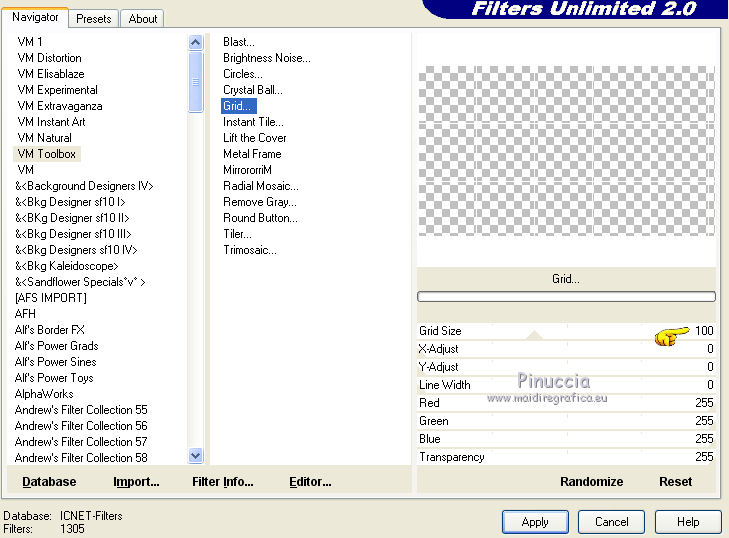This screenshot has height=538, width=729.
Task: Randomize the filter settings
Action: point(591,482)
